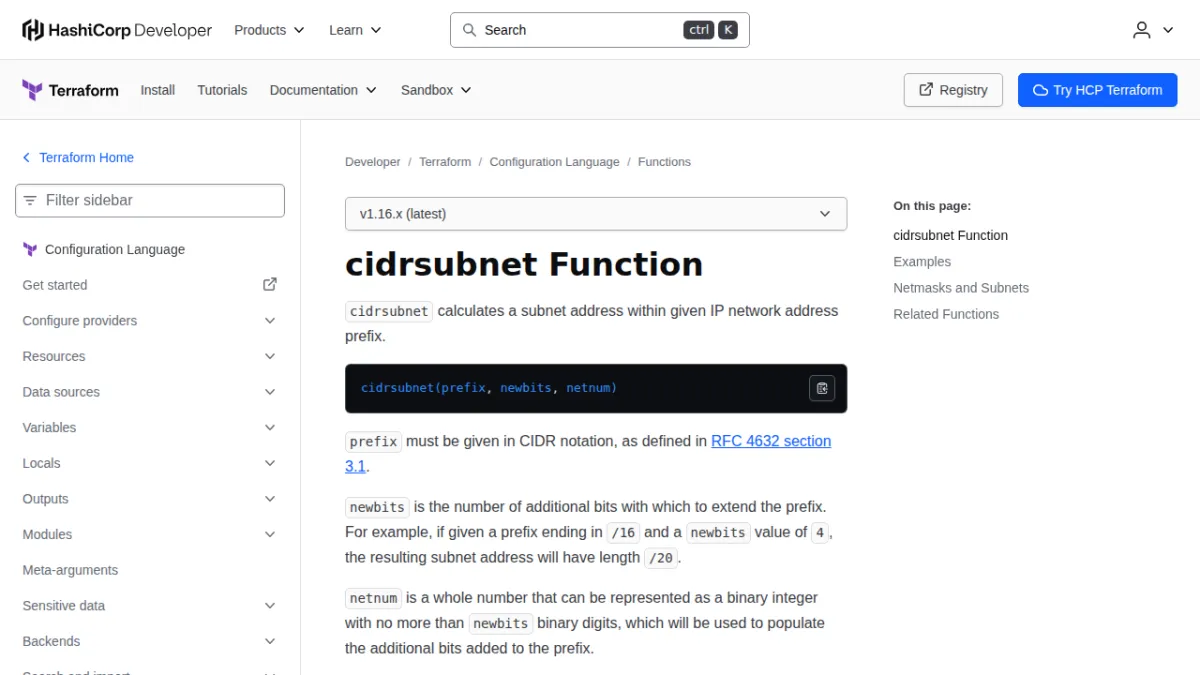Click the Configuration Language breadcrumb
Screen dimensions: 1200x675
click(554, 162)
